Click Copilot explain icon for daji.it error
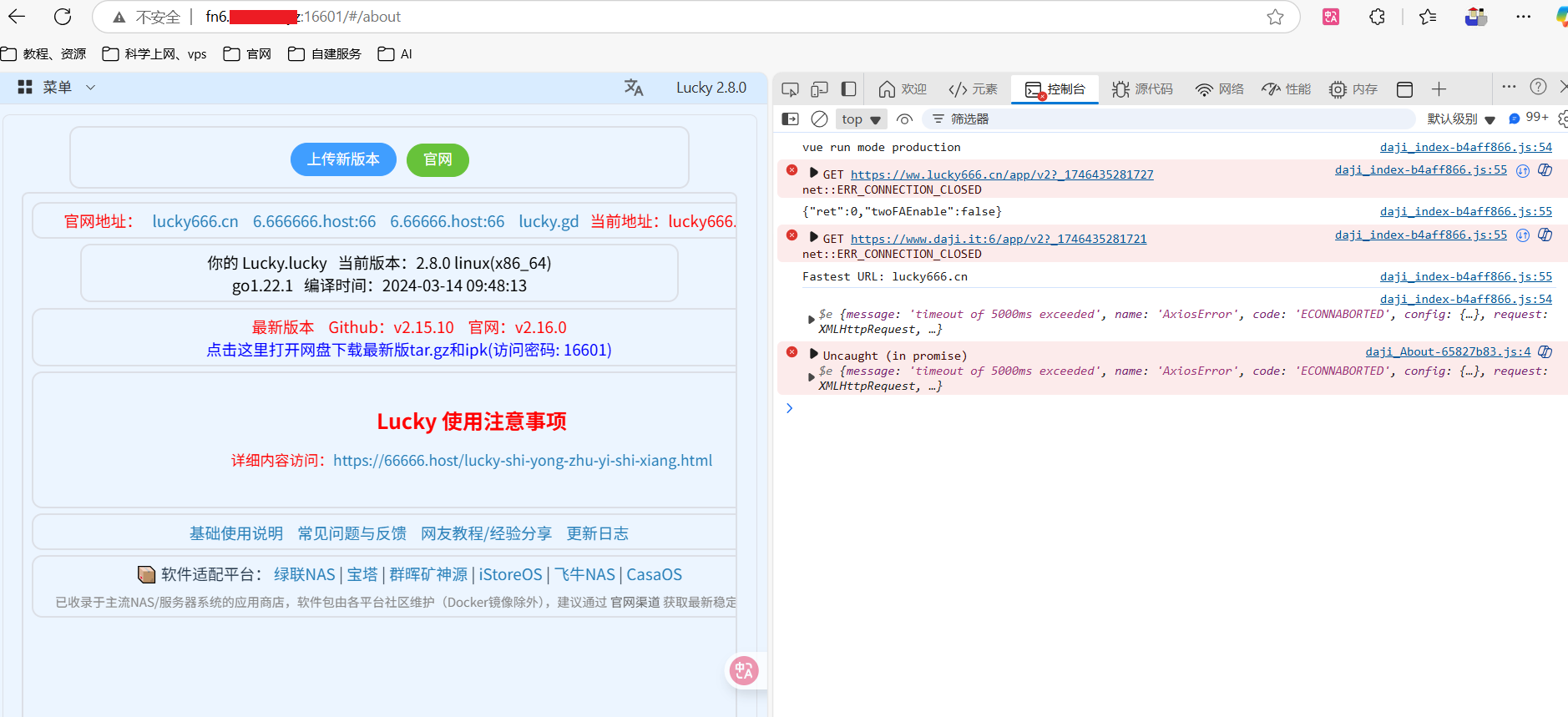 pyautogui.click(x=1545, y=235)
